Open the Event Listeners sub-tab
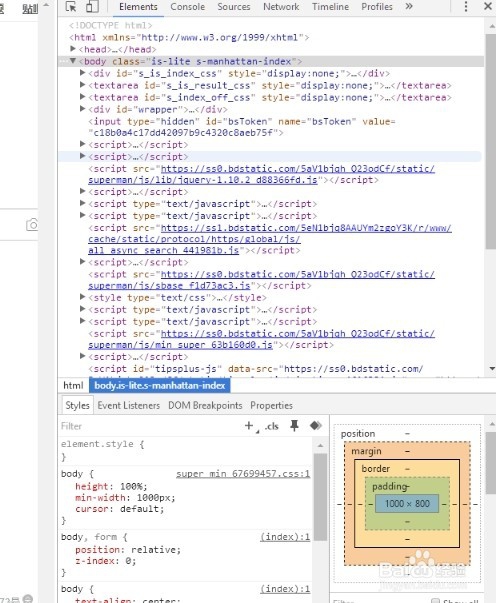The image size is (496, 603). point(129,405)
